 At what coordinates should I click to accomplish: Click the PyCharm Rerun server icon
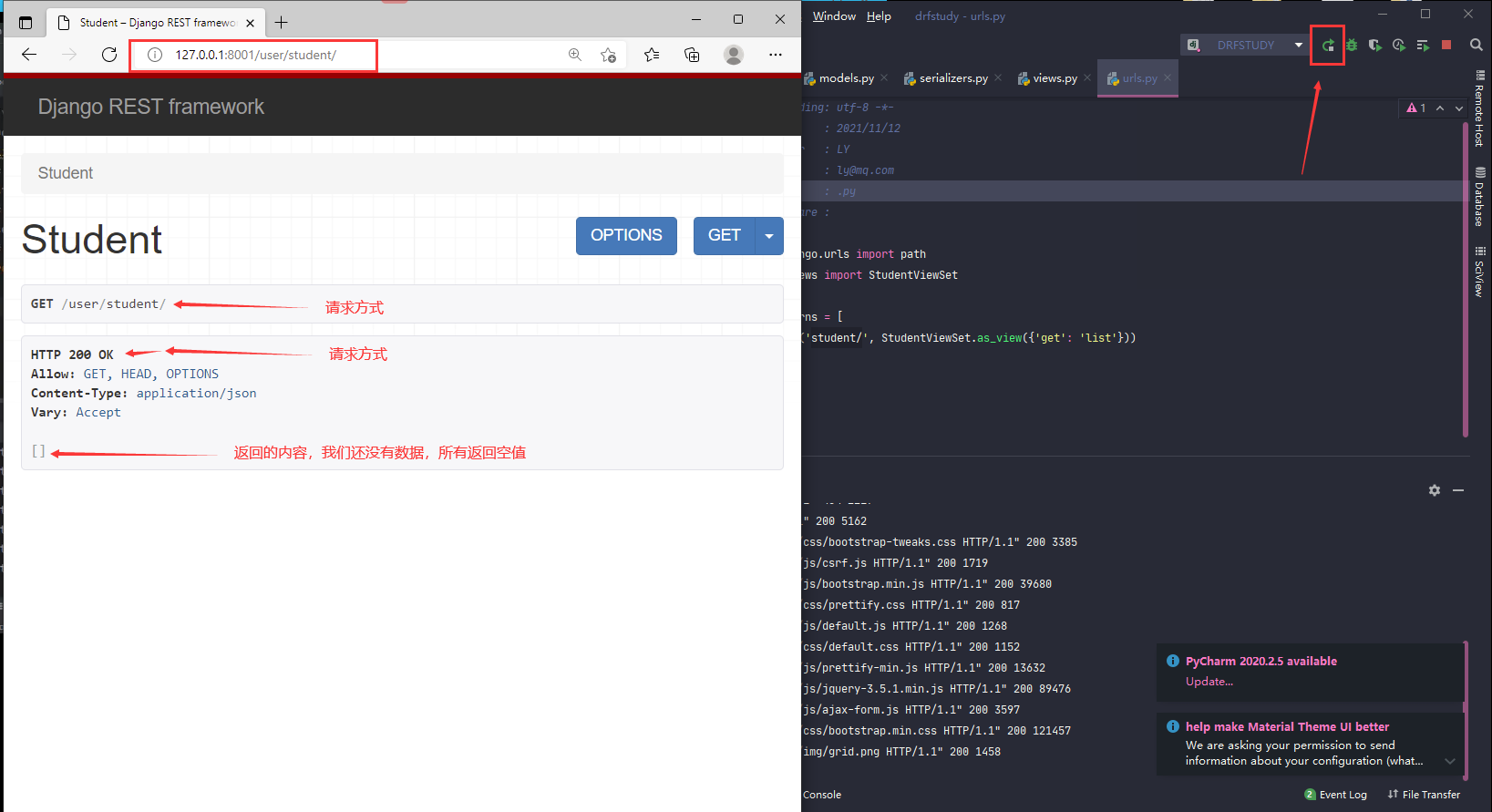point(1328,46)
